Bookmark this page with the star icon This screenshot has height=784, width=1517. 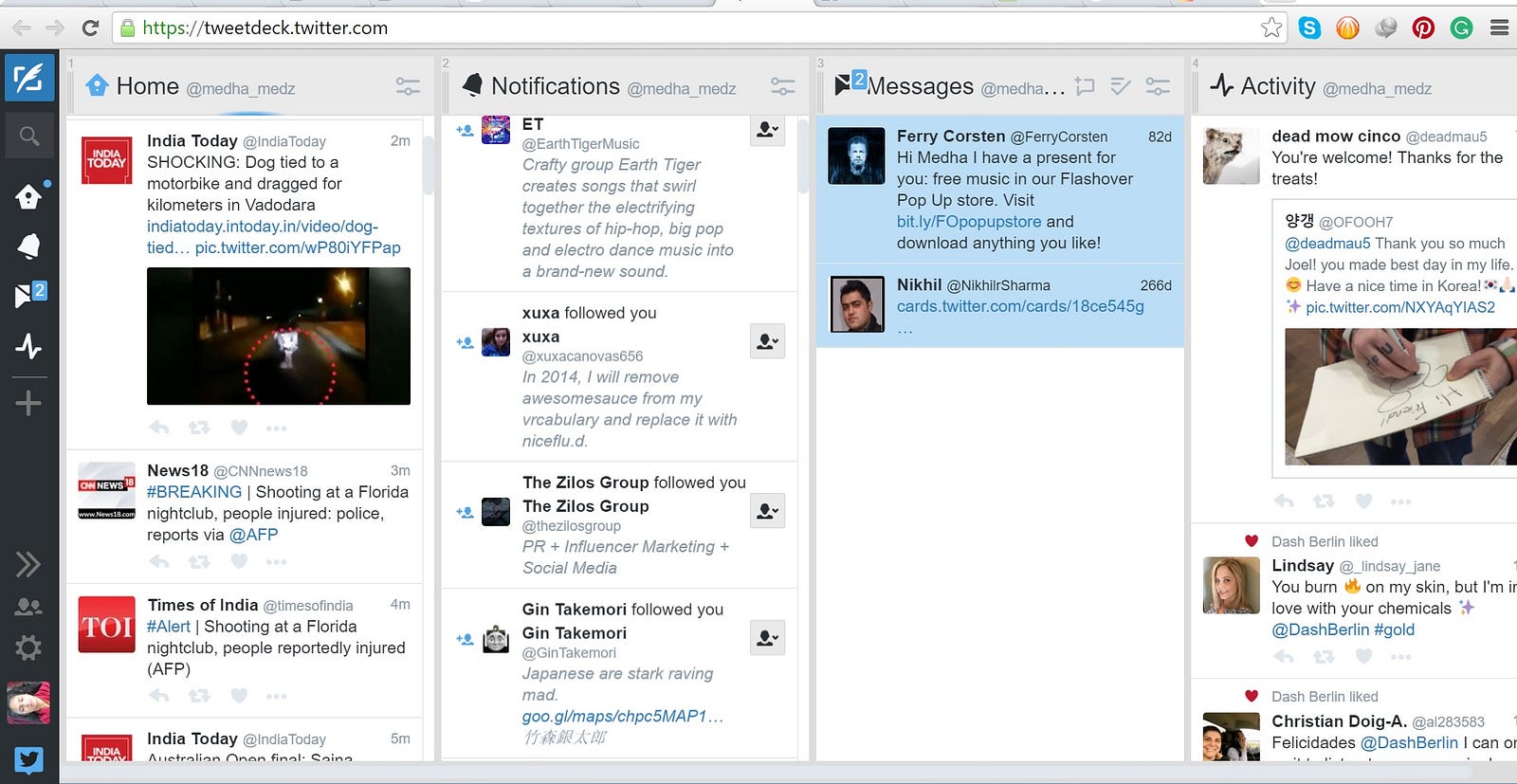tap(1271, 27)
